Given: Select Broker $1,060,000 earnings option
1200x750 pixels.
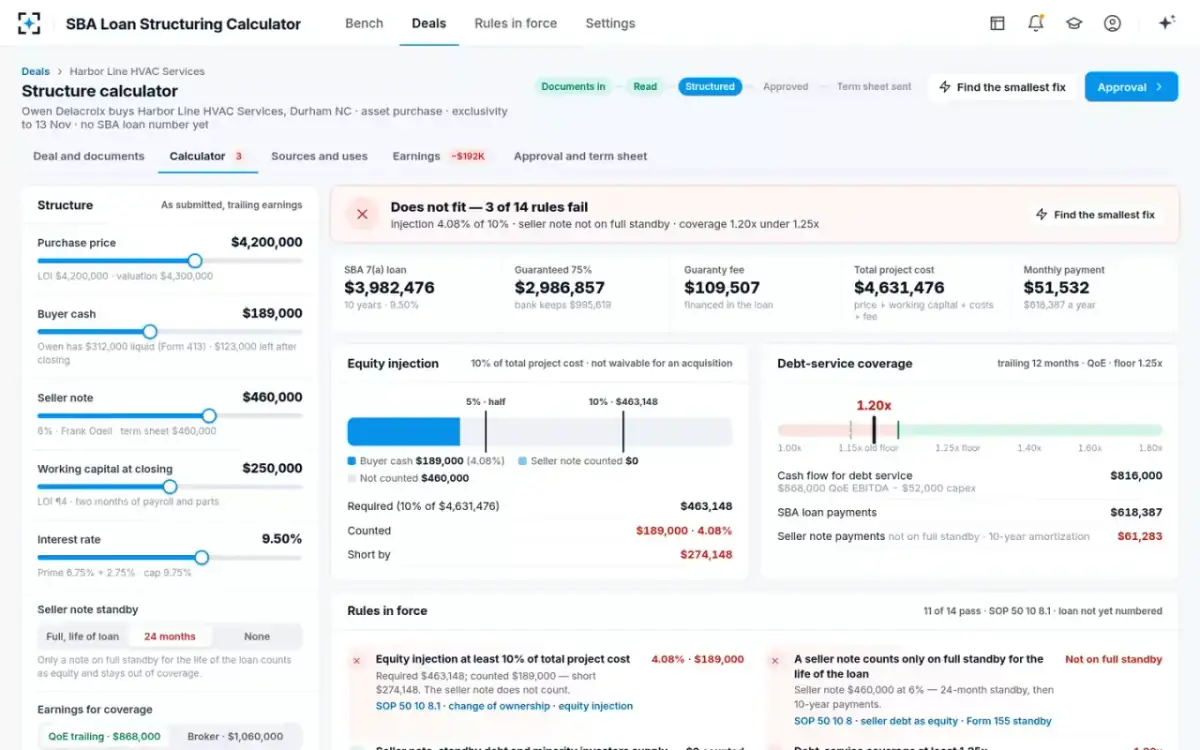Looking at the screenshot, I should click(x=235, y=736).
